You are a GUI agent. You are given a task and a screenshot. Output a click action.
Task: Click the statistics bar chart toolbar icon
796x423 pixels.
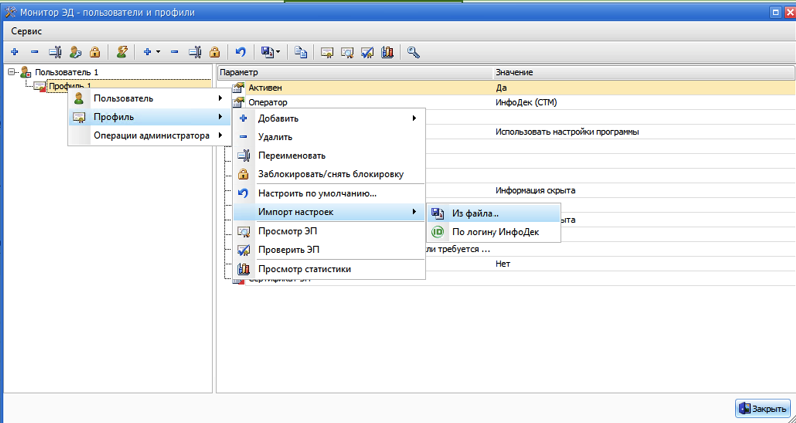(x=386, y=52)
